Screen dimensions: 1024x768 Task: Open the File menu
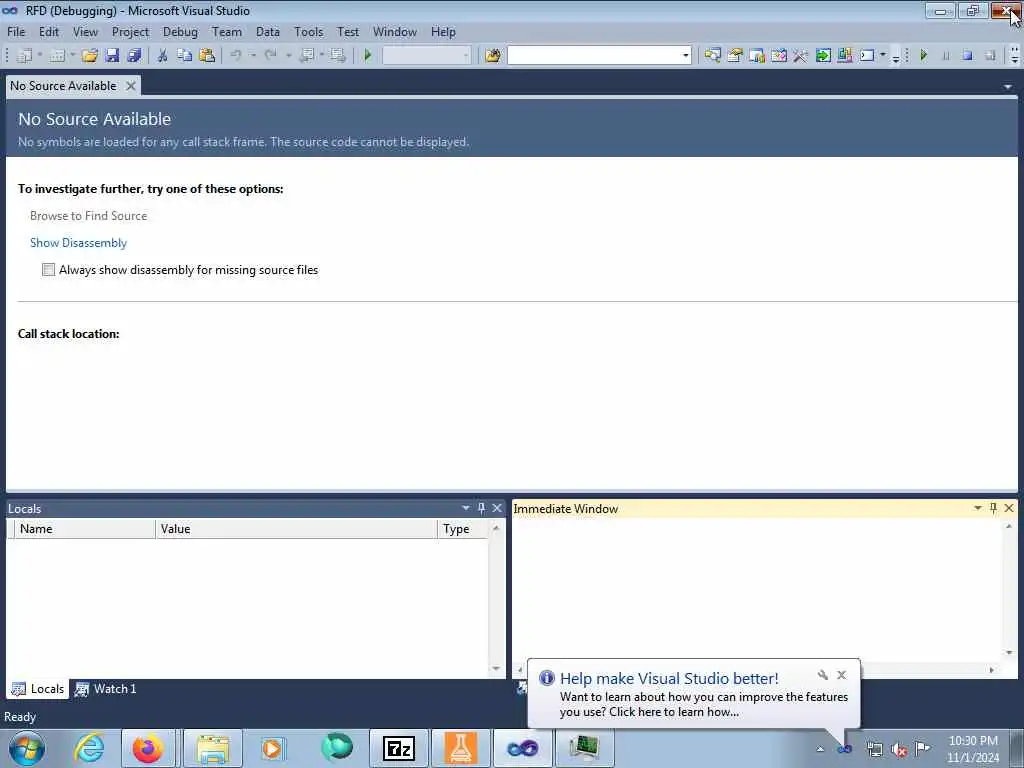pyautogui.click(x=16, y=31)
